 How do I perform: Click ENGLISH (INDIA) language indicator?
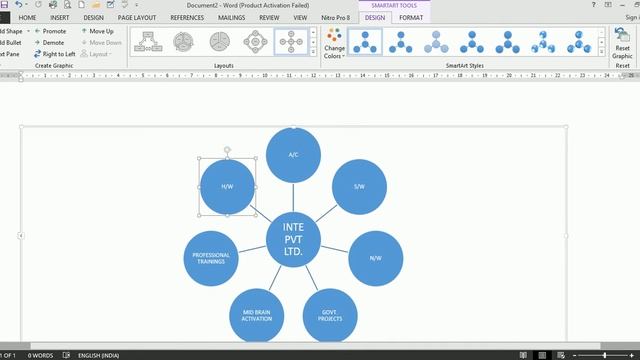coord(98,356)
